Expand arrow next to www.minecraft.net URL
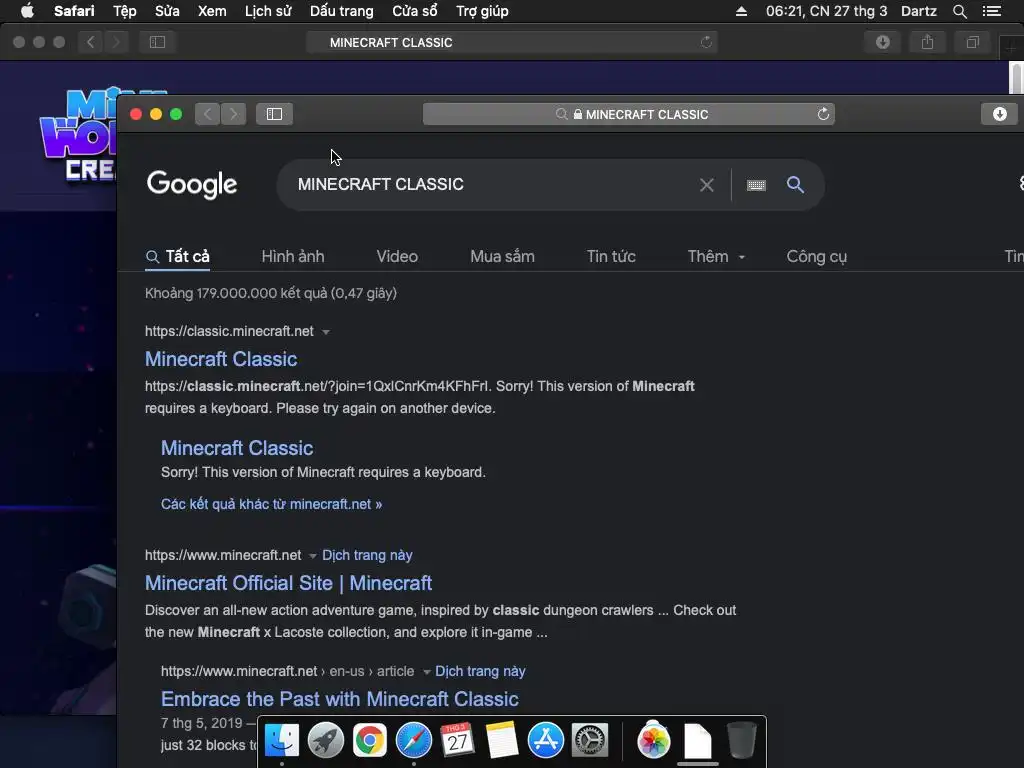 (x=312, y=556)
